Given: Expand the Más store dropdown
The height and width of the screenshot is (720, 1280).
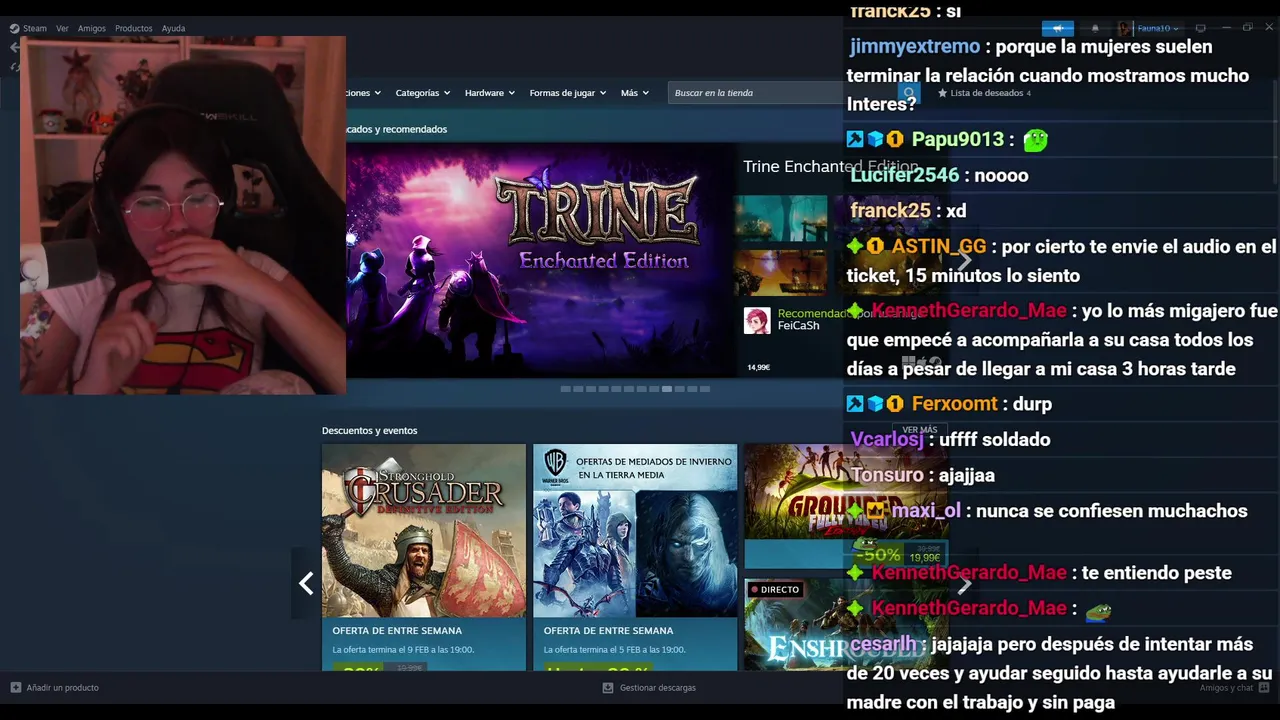Looking at the screenshot, I should pyautogui.click(x=634, y=93).
